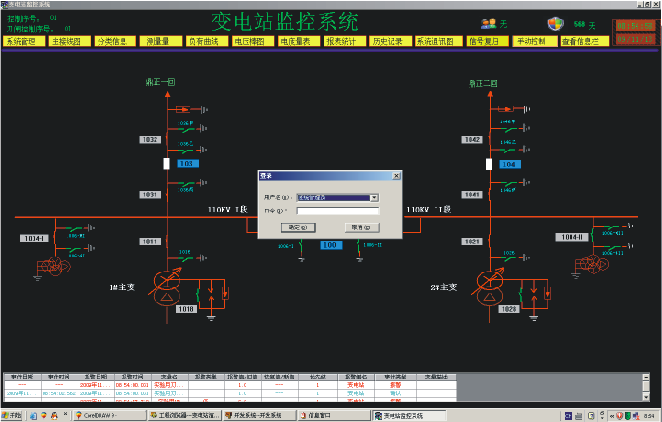
Task: Open the 负荷曲线 menu tab
Action: 208,42
